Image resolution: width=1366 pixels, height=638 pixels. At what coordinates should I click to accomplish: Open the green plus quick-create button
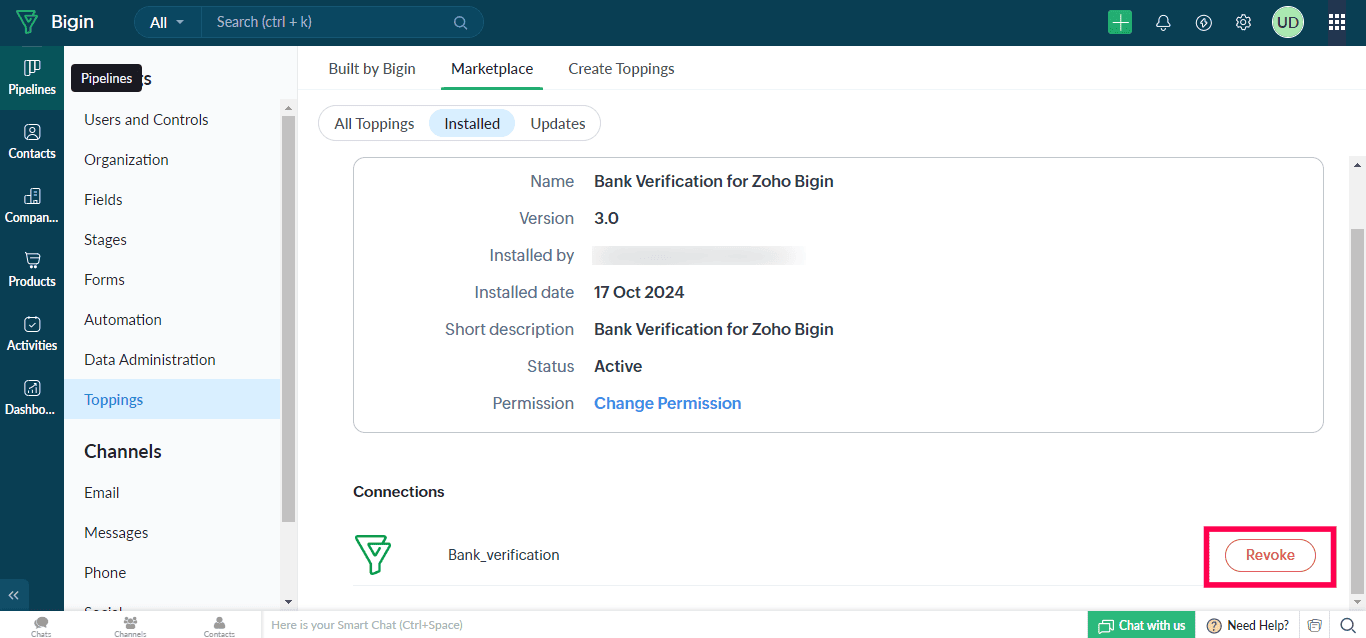(1120, 22)
